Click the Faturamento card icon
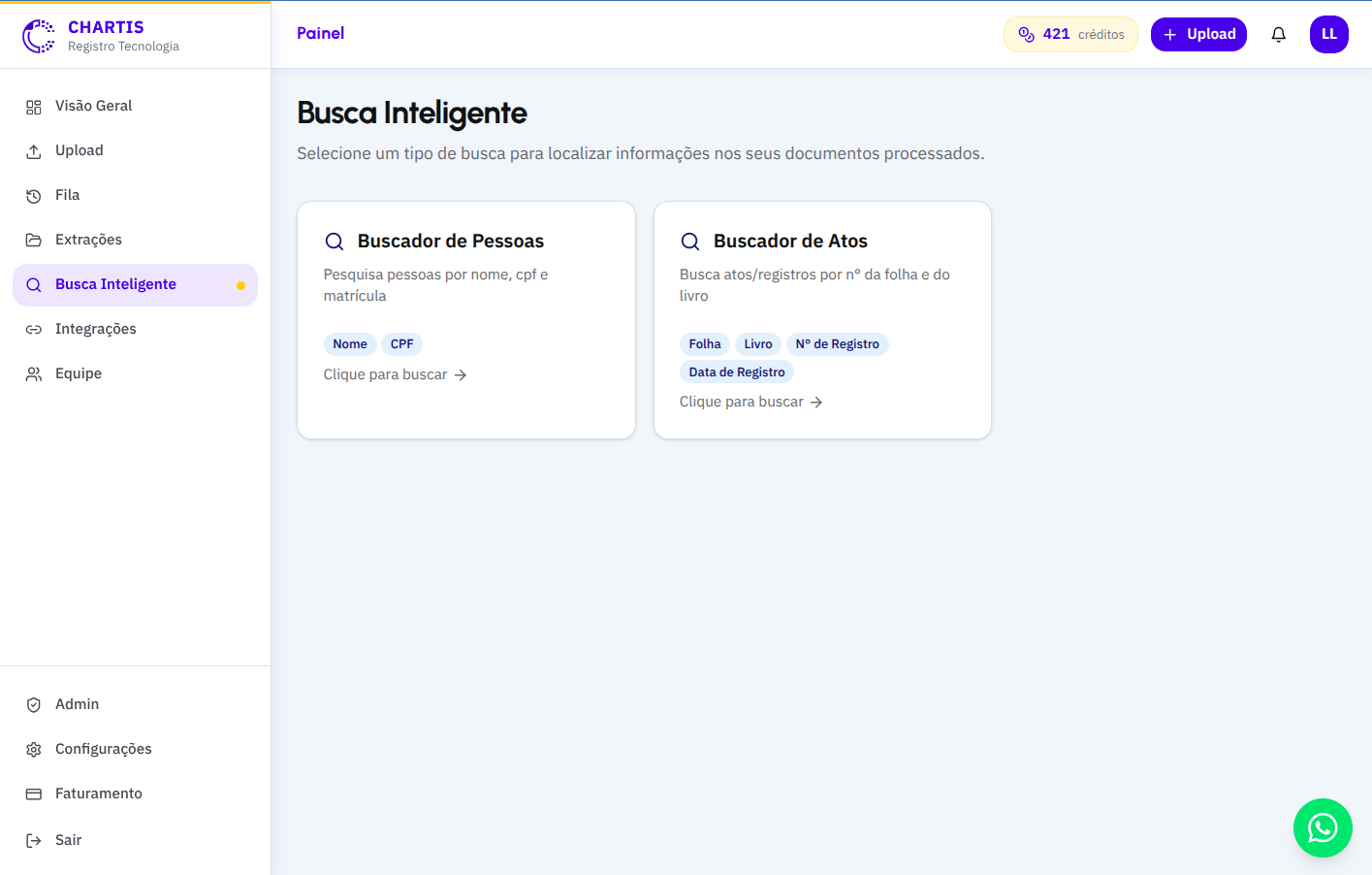The image size is (1372, 875). 34,794
